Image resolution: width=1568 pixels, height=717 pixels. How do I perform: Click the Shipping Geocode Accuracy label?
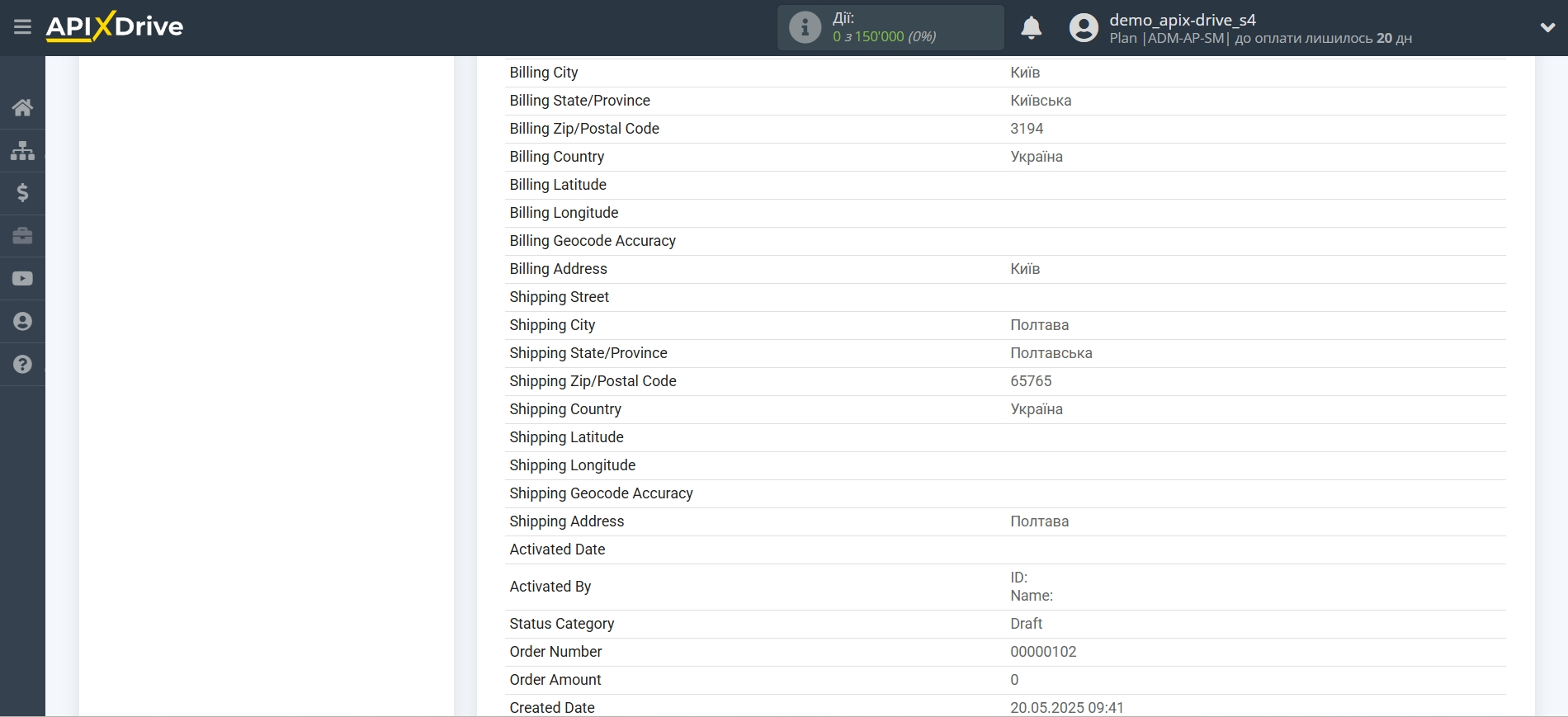pyautogui.click(x=601, y=493)
